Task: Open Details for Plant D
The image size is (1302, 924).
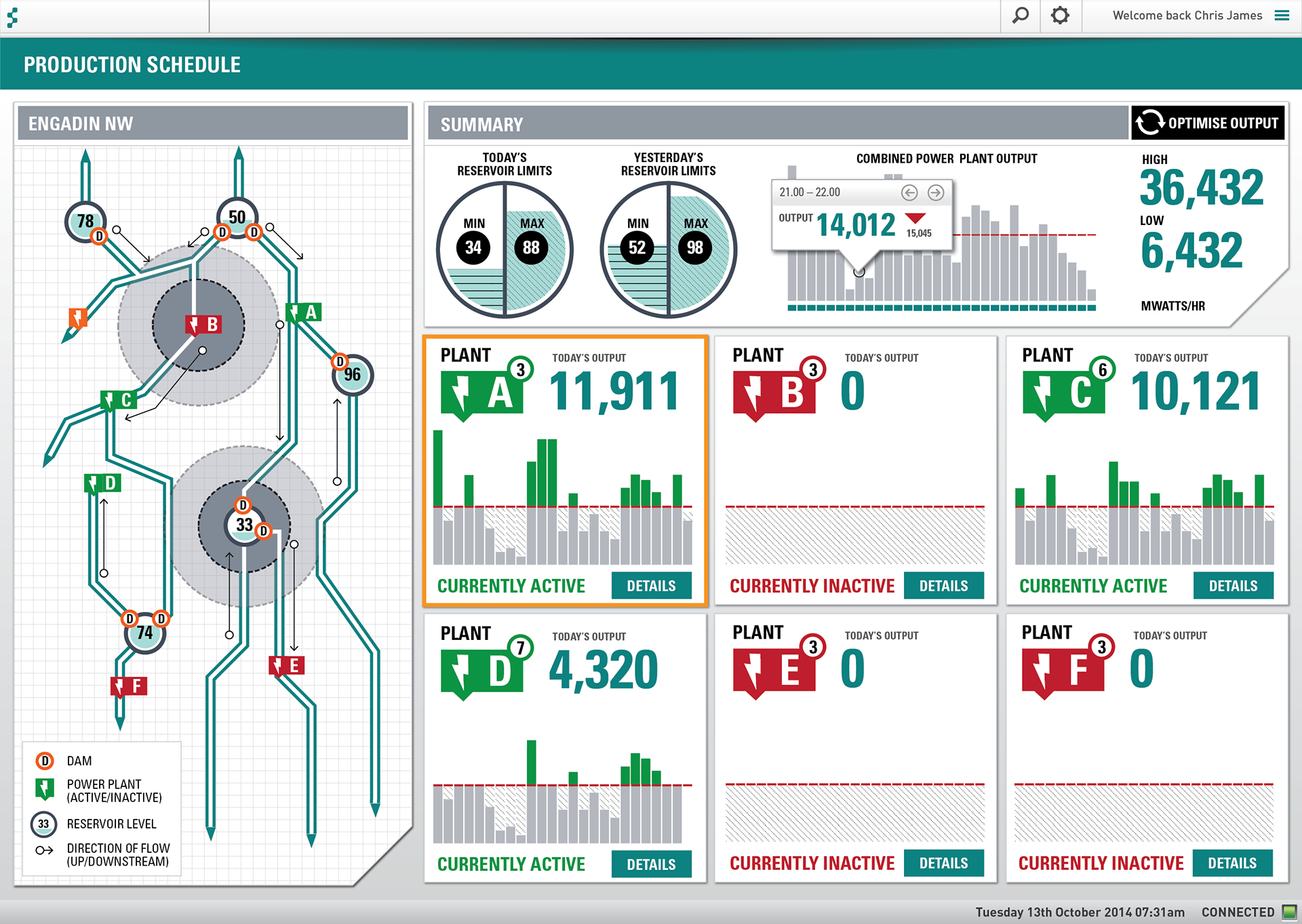Action: 651,864
